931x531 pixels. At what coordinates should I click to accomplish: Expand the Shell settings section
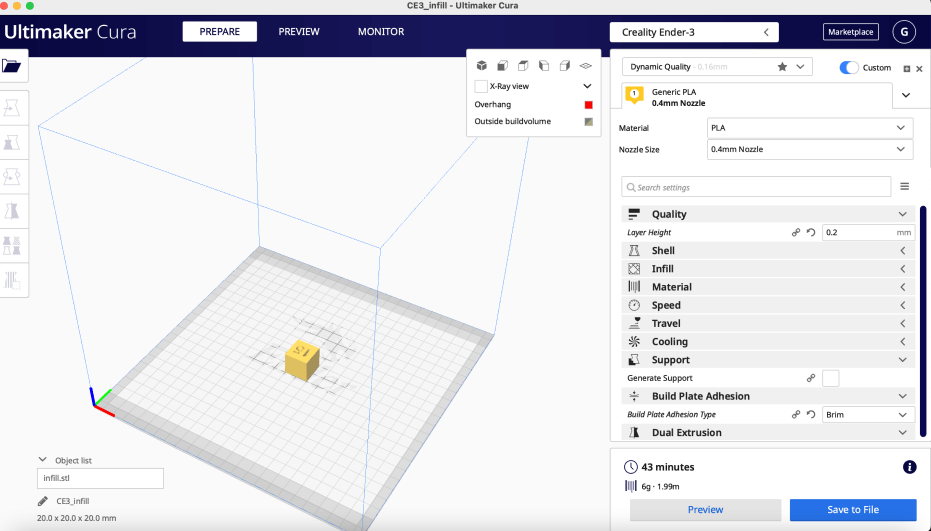(x=768, y=251)
